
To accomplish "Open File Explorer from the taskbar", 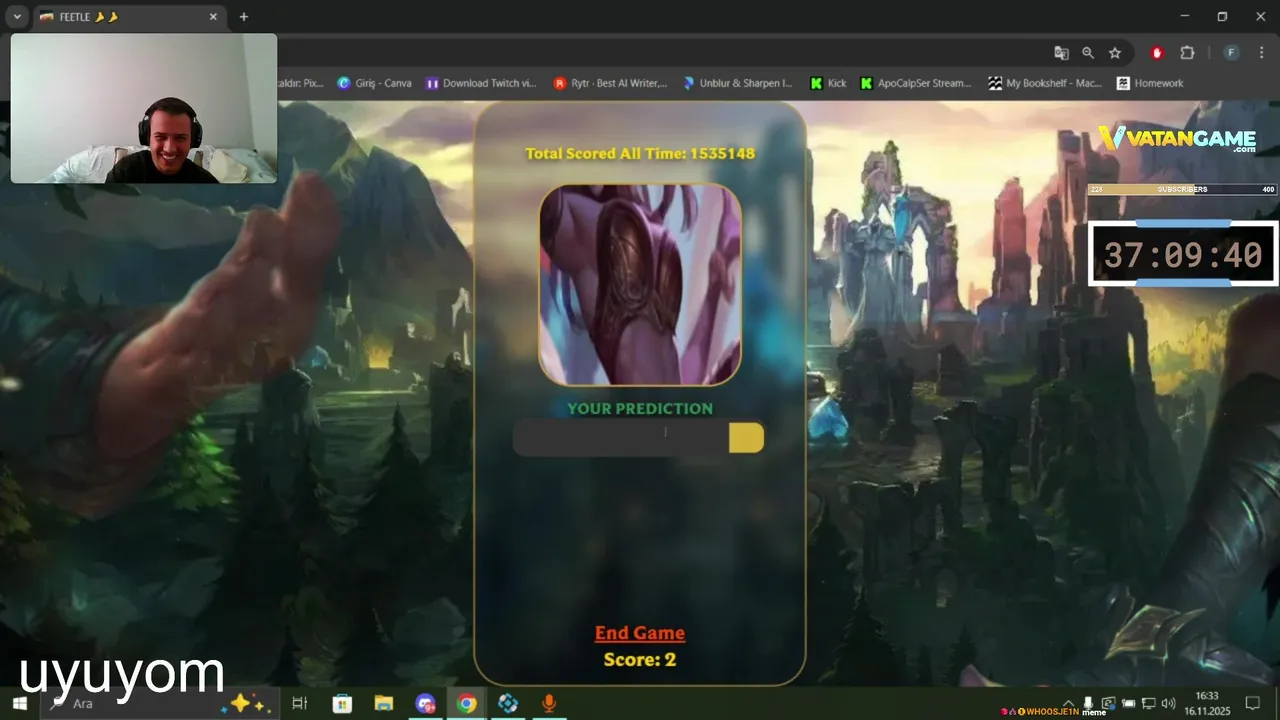I will (384, 704).
